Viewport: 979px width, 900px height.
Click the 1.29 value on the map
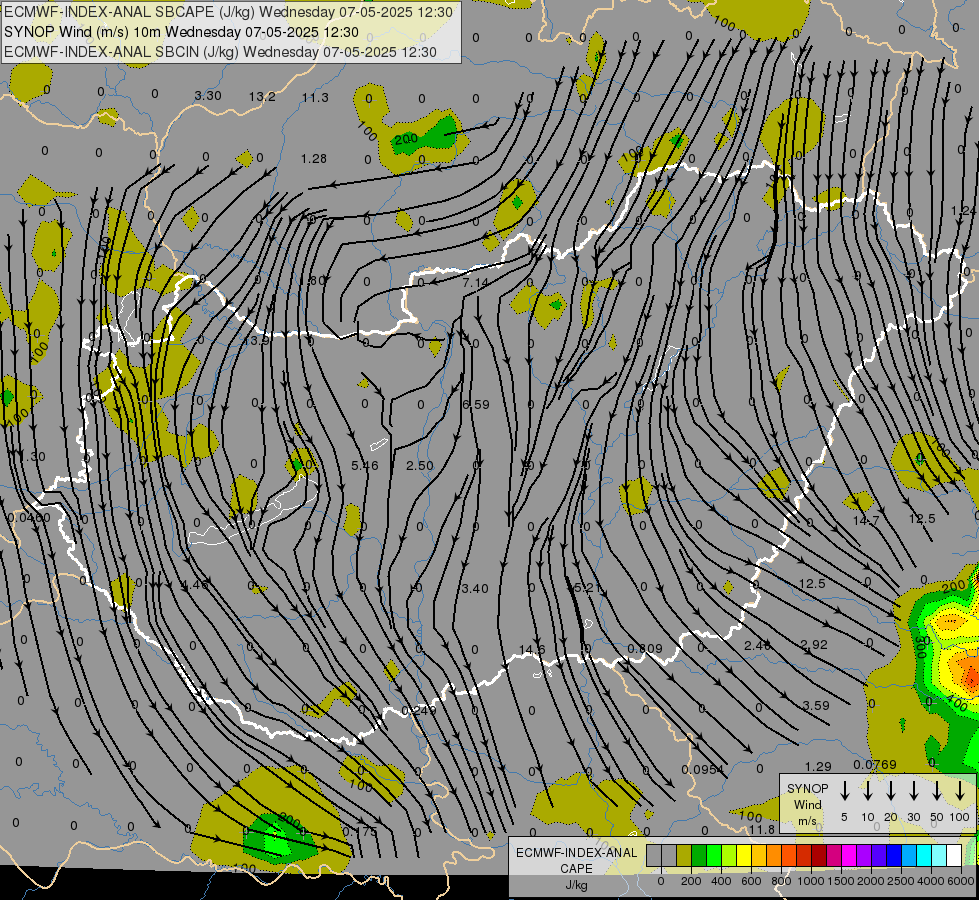point(818,766)
